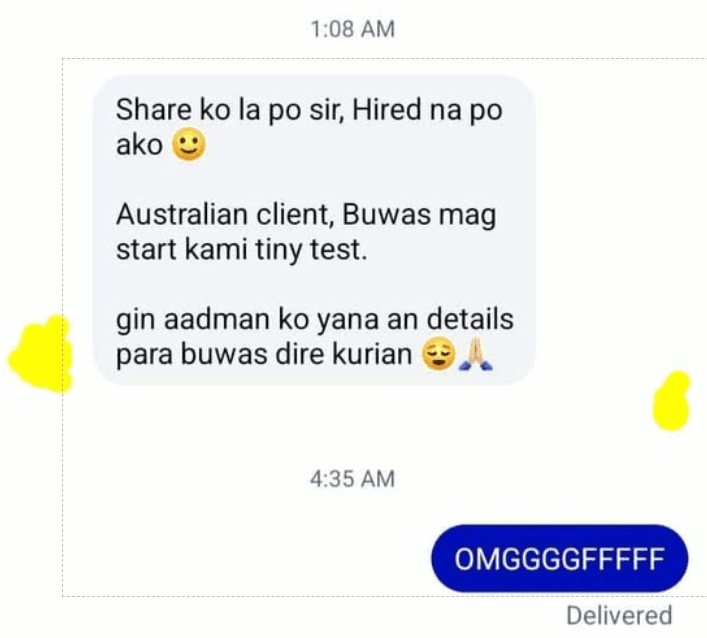Screen dimensions: 707x638
Task: Click the "Share ko la po sir" text
Action: coord(230,110)
